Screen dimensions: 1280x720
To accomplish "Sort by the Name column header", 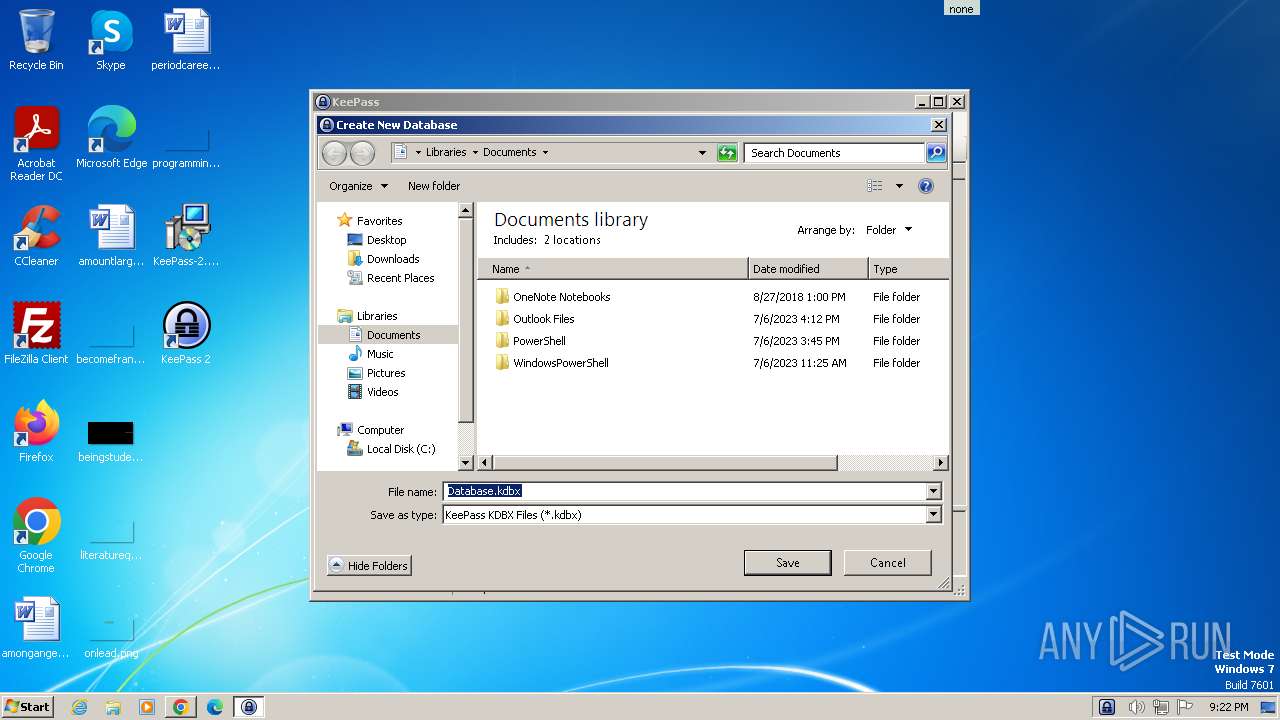I will tap(613, 269).
